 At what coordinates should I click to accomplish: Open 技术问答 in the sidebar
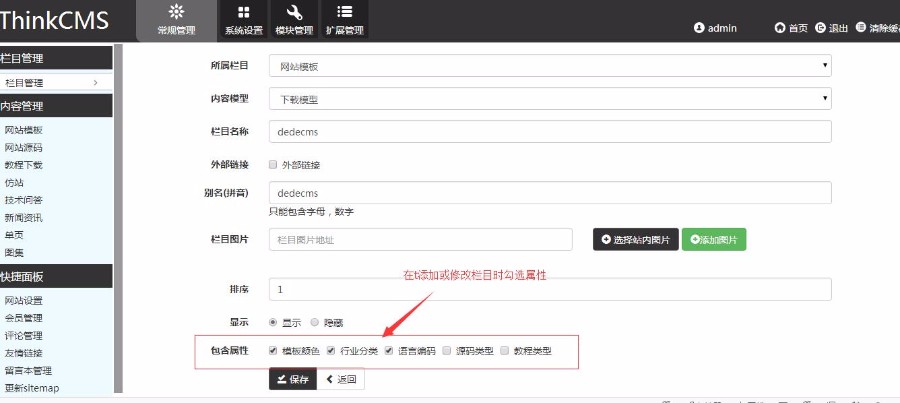pyautogui.click(x=24, y=200)
